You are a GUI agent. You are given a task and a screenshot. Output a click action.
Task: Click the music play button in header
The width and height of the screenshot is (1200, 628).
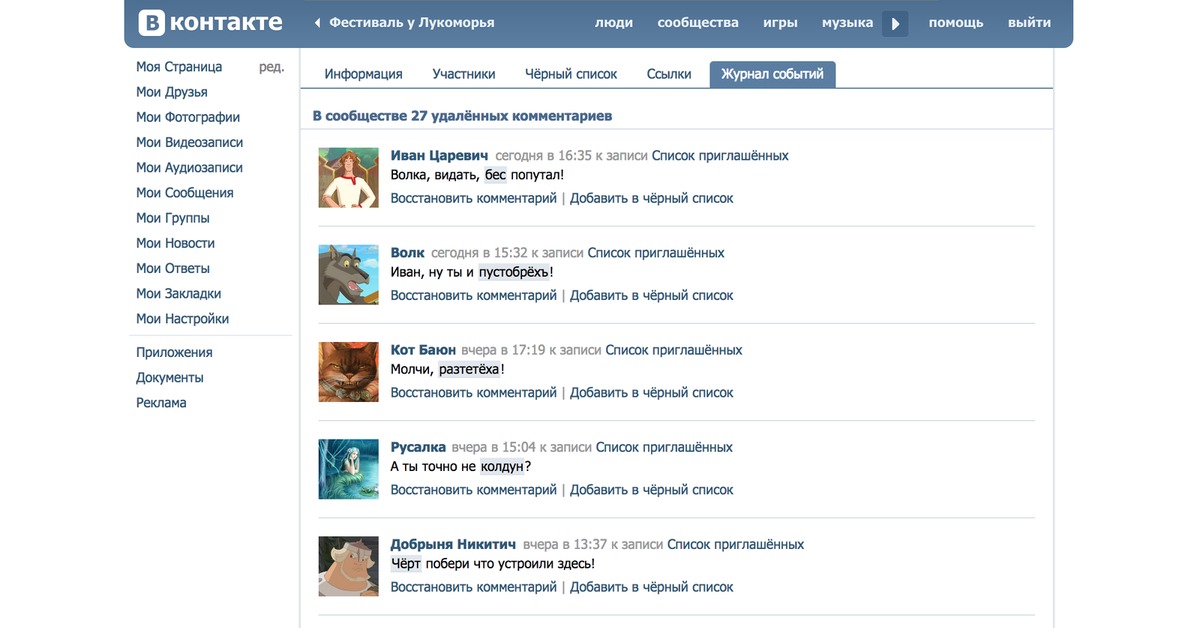[x=895, y=23]
